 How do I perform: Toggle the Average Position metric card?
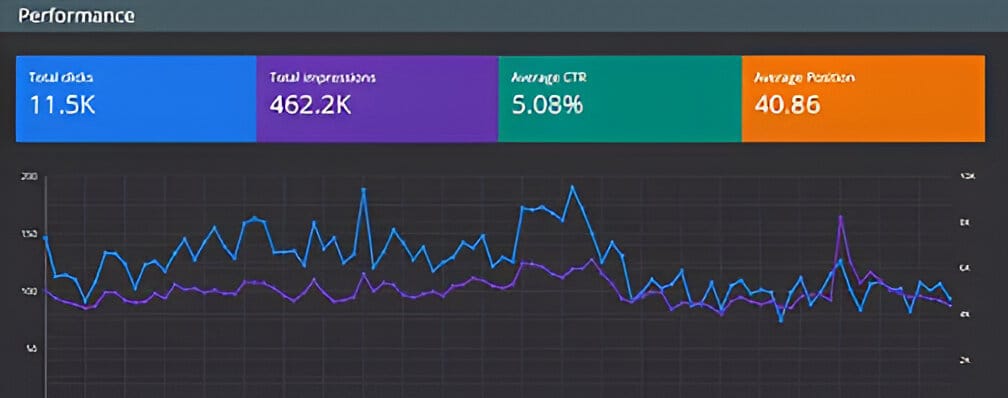click(x=863, y=98)
